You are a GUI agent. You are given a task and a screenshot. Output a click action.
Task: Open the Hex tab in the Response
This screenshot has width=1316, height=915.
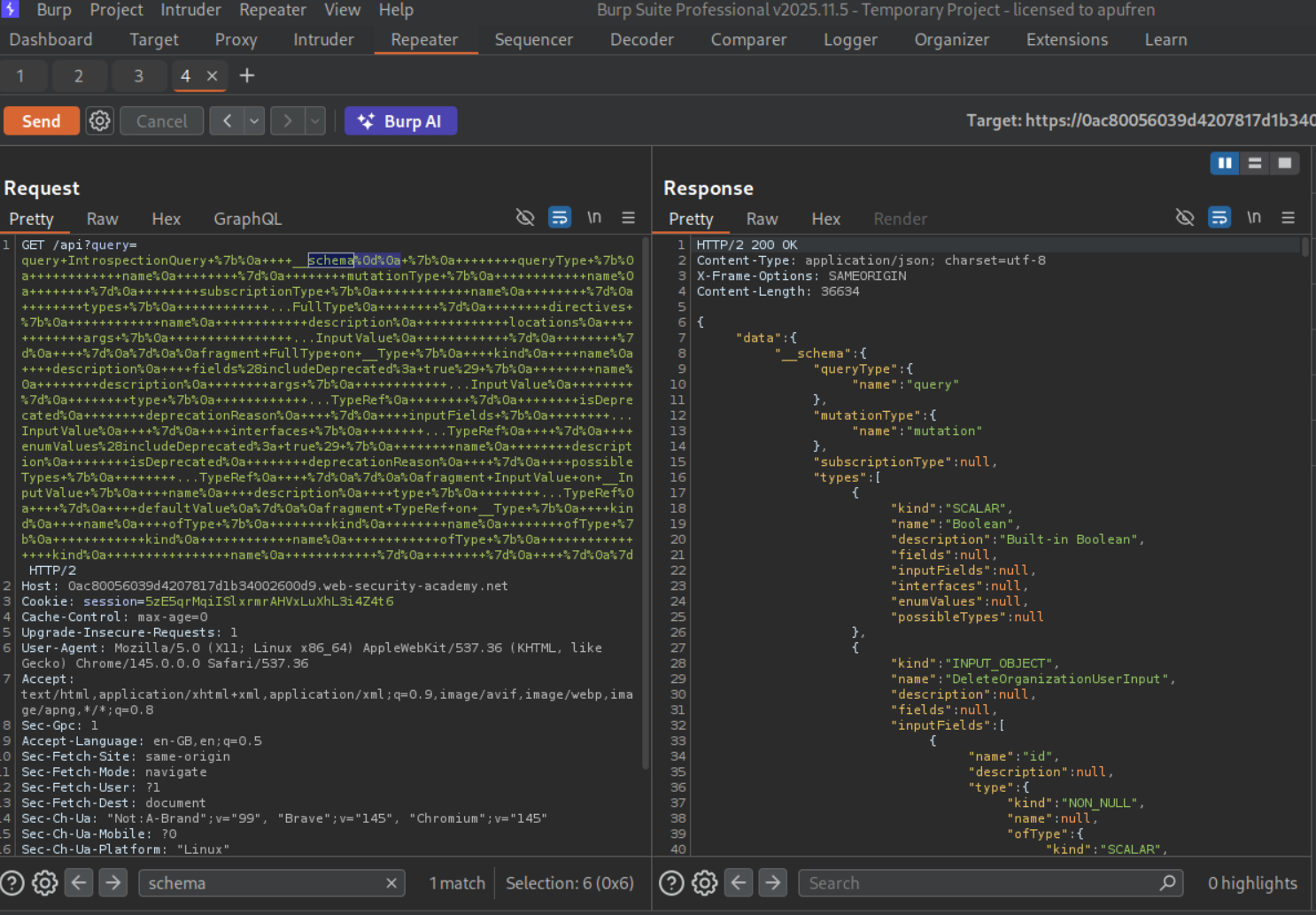point(825,219)
